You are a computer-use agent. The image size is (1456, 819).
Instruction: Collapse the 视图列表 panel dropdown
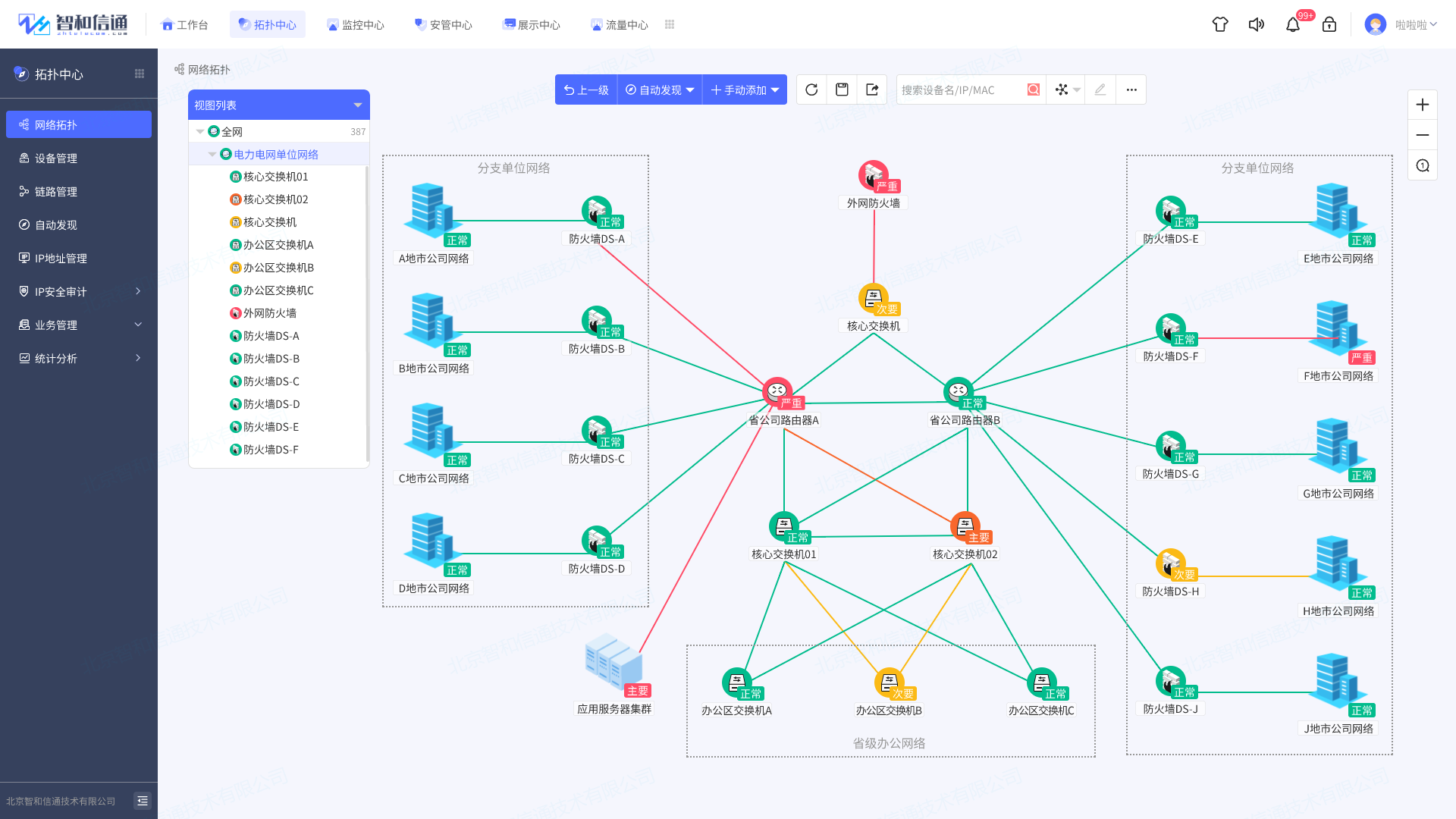coord(358,105)
